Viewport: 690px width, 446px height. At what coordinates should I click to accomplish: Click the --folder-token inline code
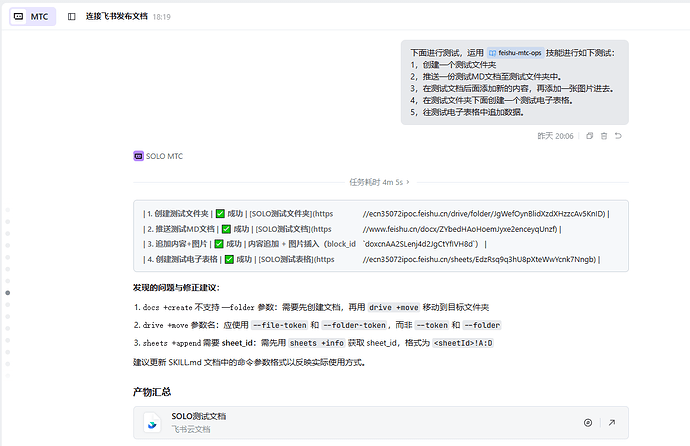(x=354, y=325)
